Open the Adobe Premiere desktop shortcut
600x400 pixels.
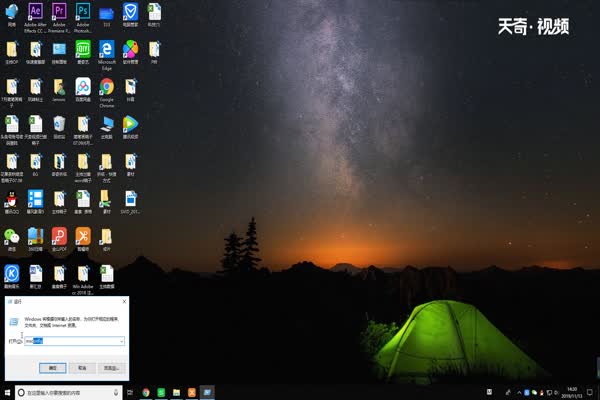pyautogui.click(x=59, y=16)
